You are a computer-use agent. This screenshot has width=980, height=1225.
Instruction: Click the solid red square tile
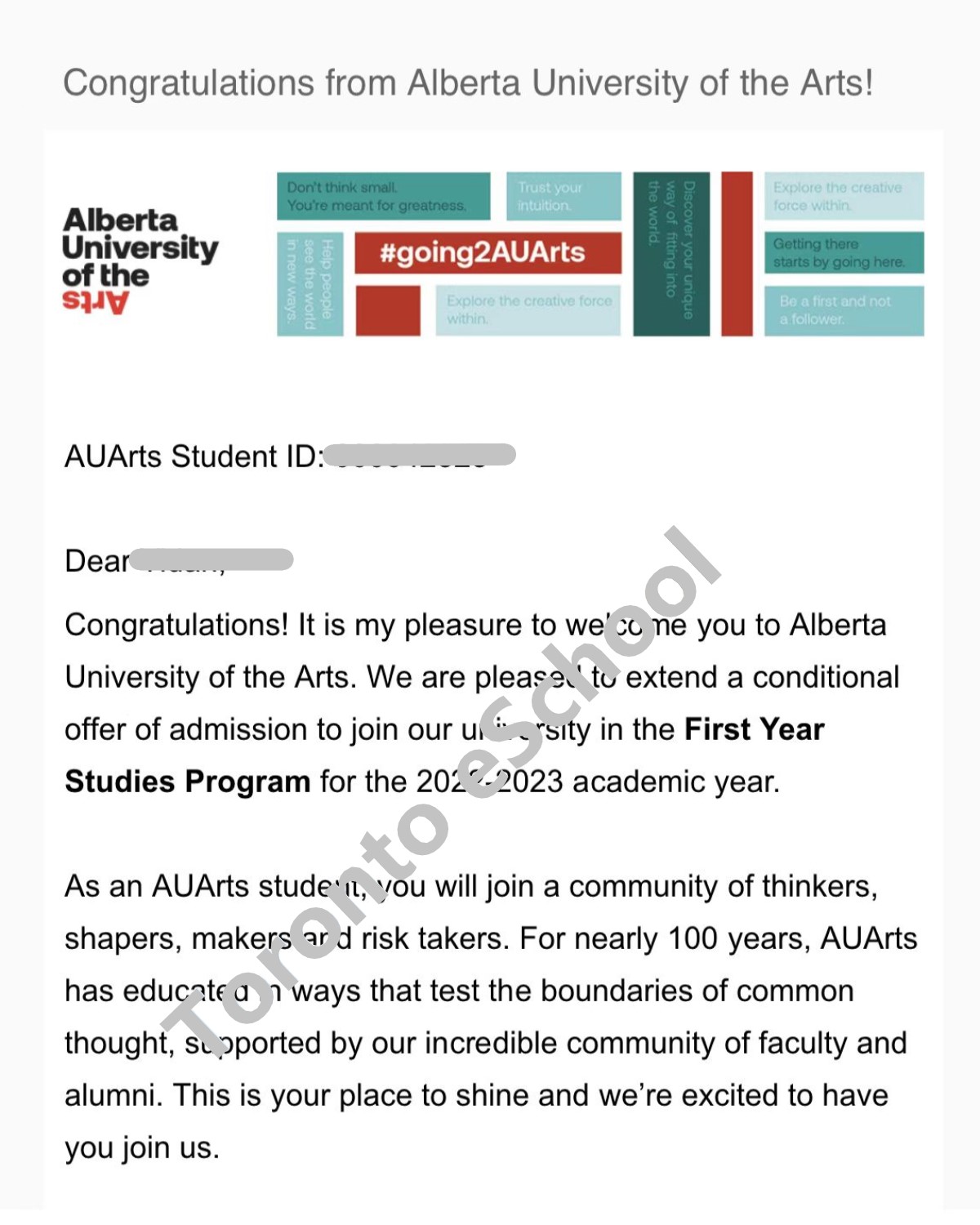tap(388, 310)
